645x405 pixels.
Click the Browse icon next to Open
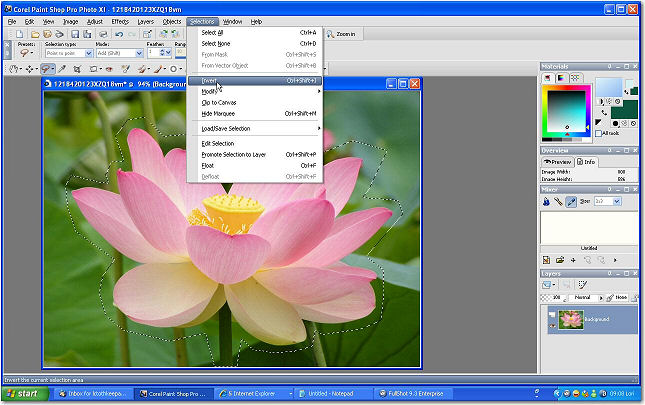[47, 34]
